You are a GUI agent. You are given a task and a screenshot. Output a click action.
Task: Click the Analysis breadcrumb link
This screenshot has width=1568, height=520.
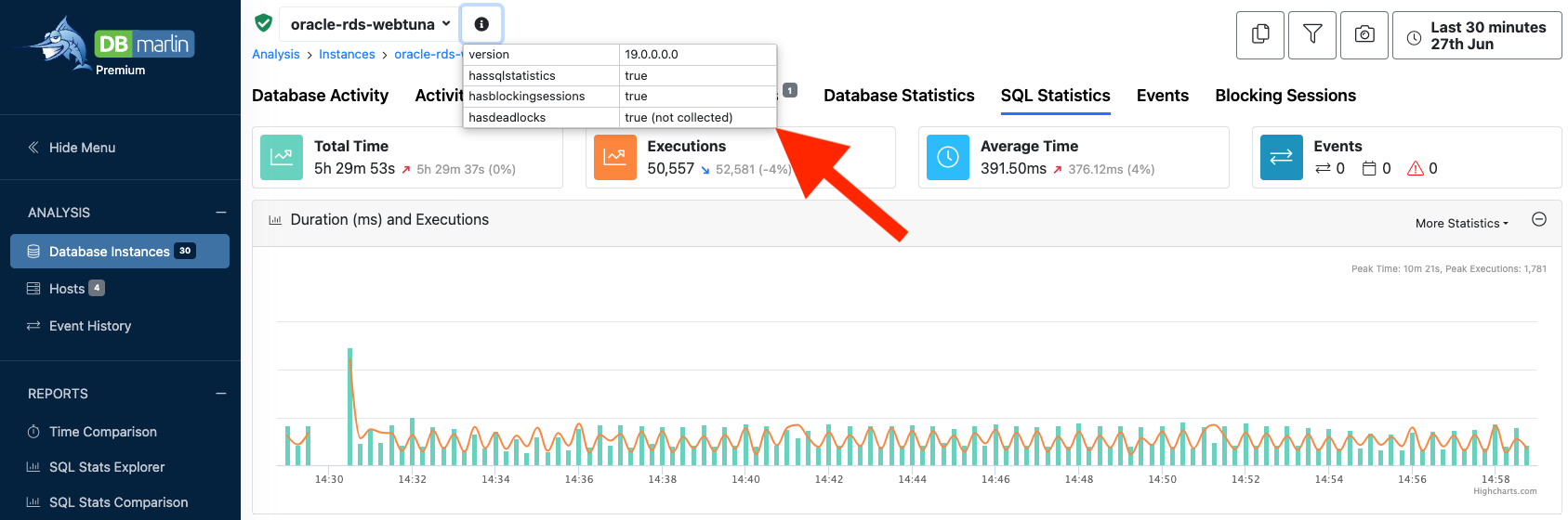pos(276,55)
